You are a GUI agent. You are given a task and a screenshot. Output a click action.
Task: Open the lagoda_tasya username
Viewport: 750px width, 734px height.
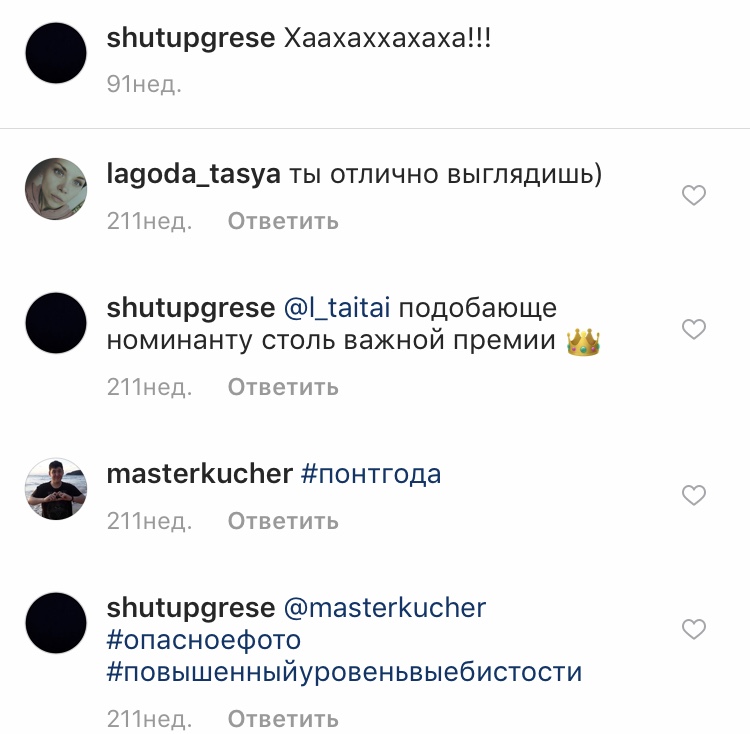pyautogui.click(x=193, y=174)
